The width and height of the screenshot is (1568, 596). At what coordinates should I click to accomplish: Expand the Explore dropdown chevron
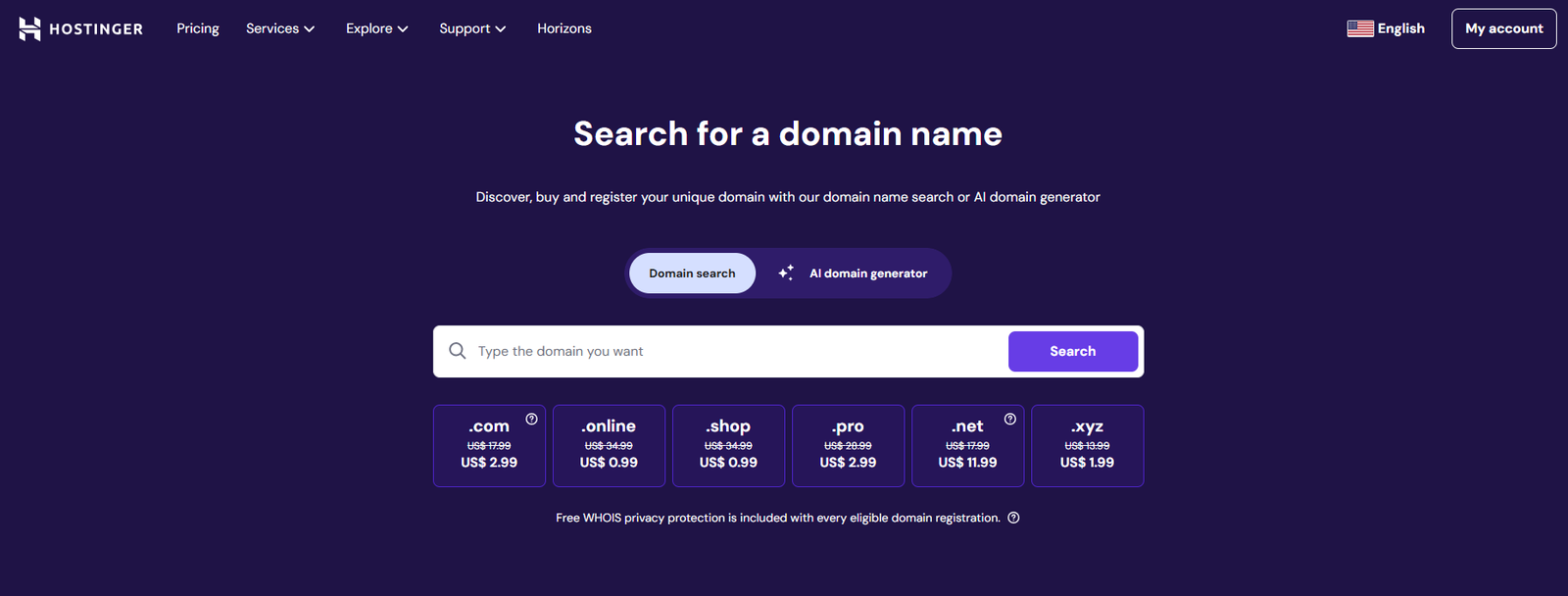point(403,29)
